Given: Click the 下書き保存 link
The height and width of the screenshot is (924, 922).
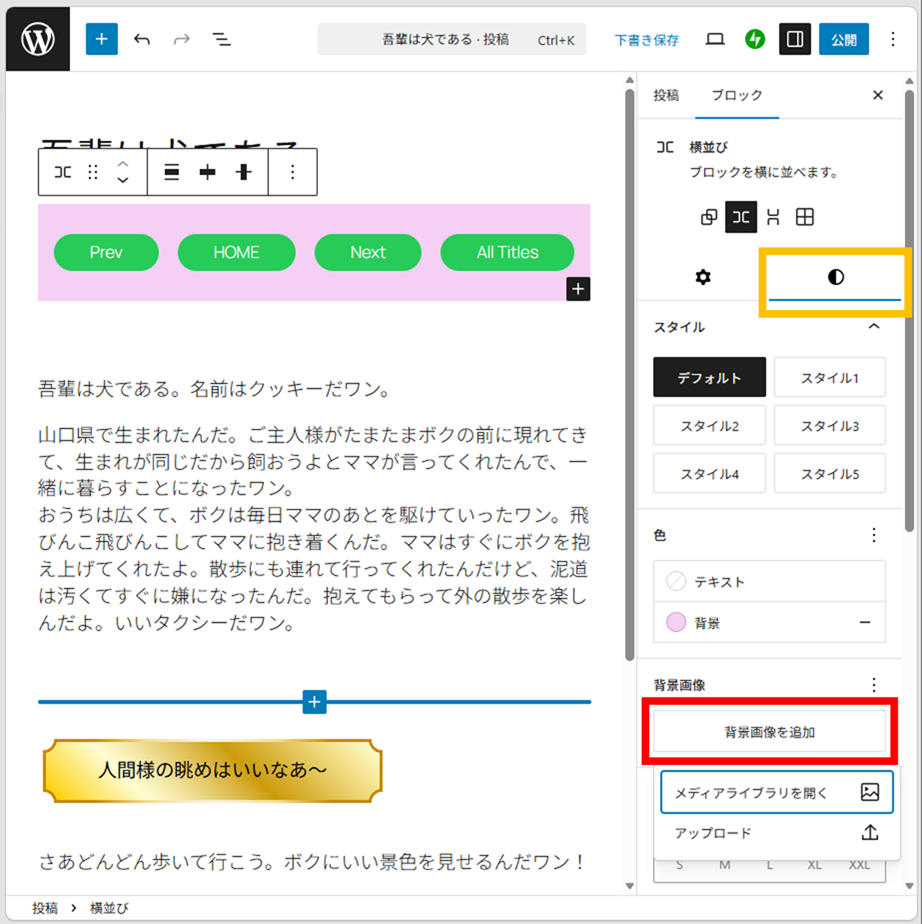Looking at the screenshot, I should (x=646, y=40).
